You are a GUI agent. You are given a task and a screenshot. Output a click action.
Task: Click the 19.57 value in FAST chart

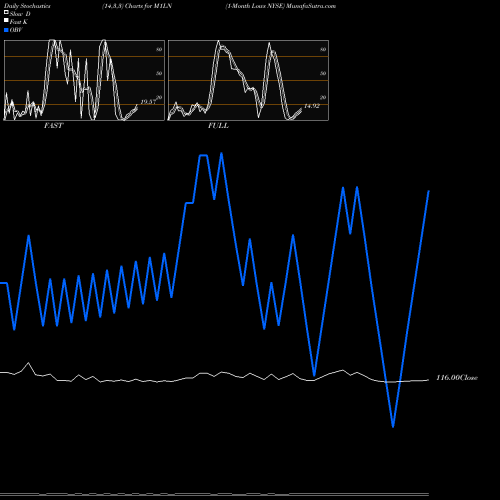[148, 102]
